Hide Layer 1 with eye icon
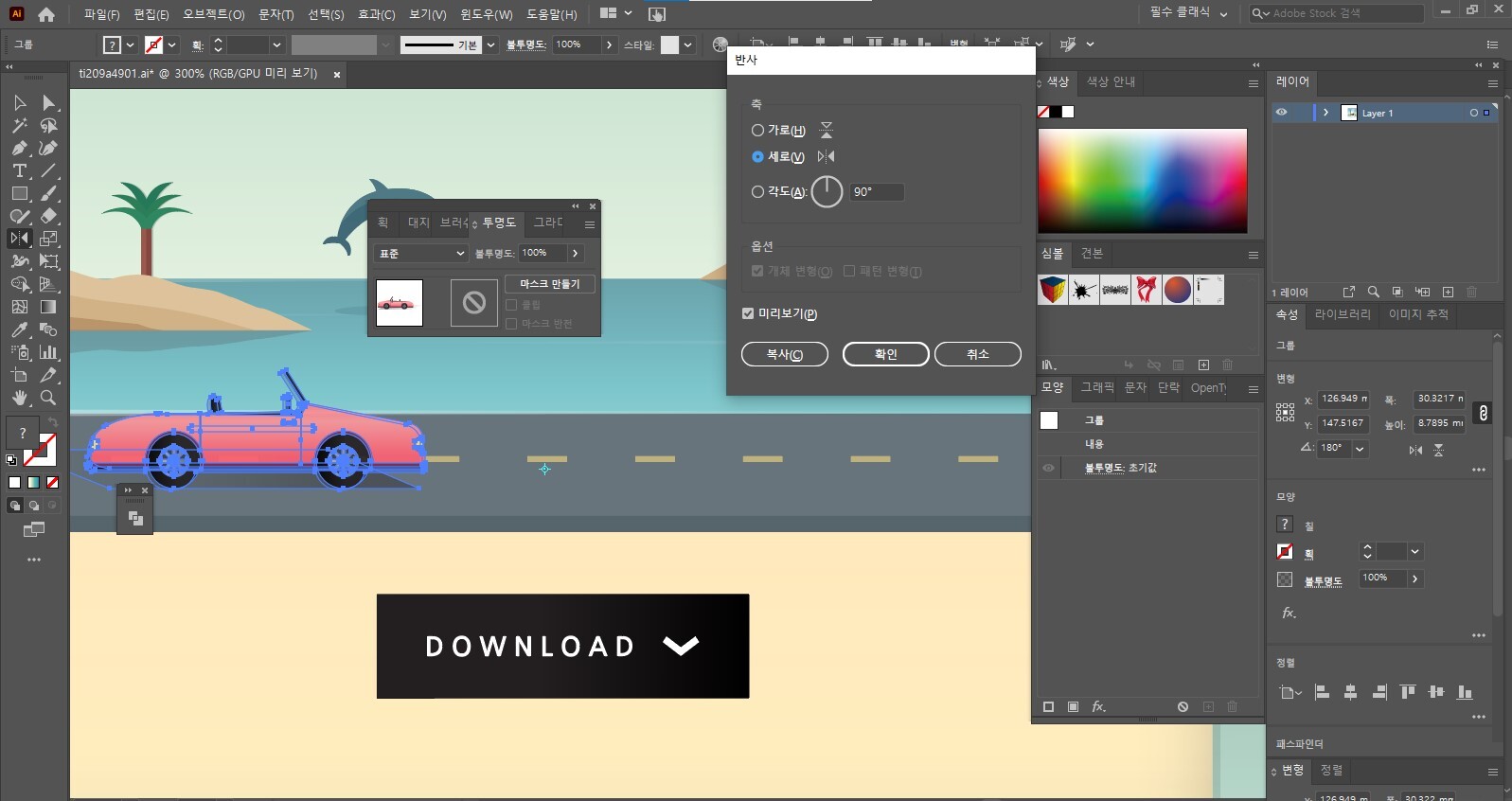 [x=1281, y=113]
